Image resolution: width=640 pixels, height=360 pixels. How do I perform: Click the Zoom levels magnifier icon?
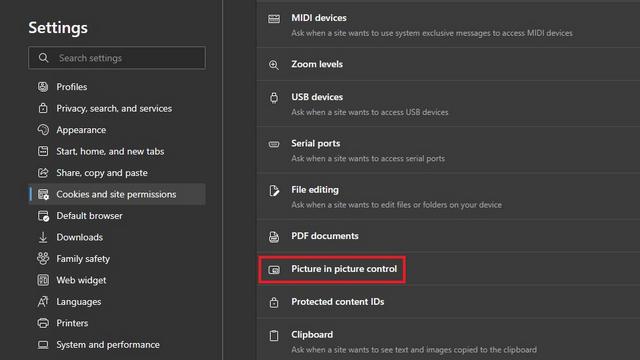pyautogui.click(x=274, y=64)
